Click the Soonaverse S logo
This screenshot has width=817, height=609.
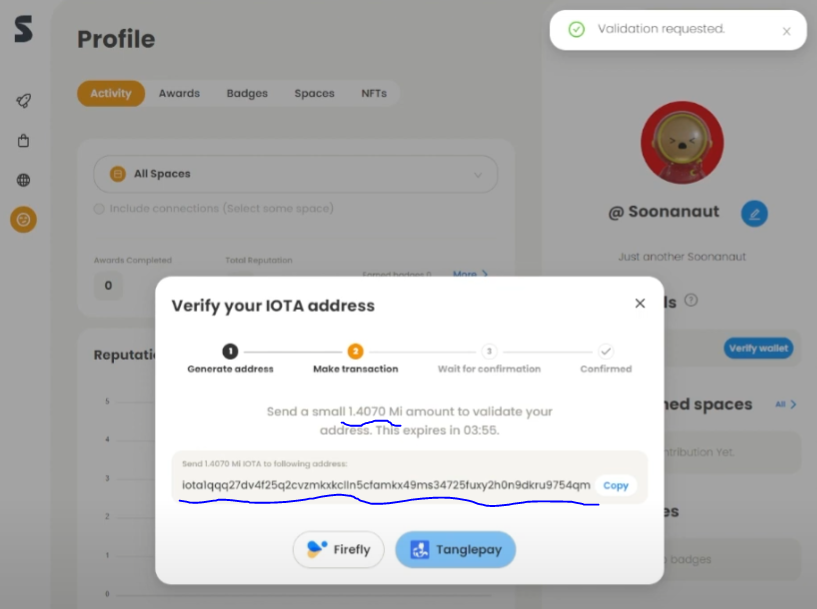tap(23, 30)
